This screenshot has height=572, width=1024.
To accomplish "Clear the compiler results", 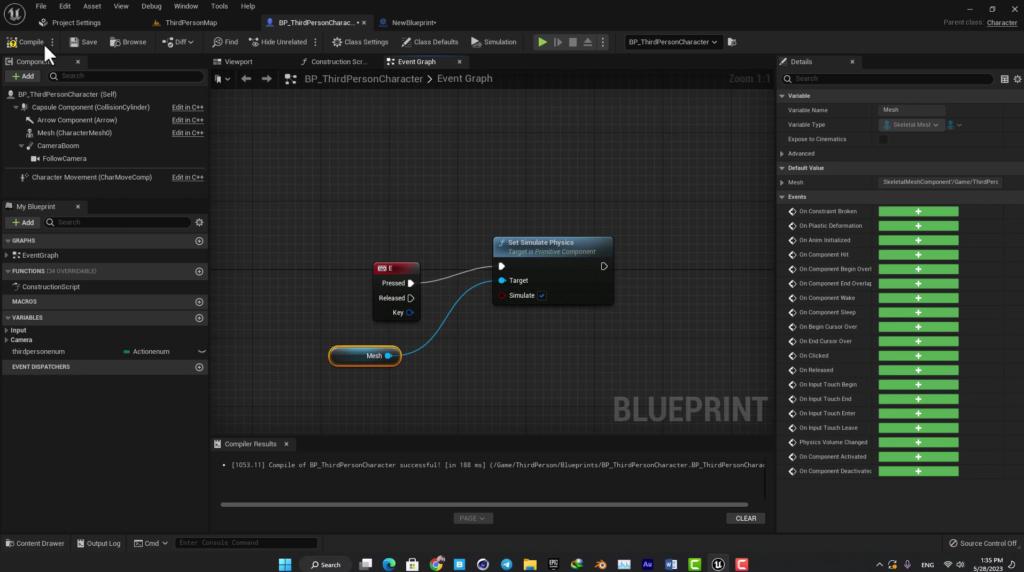I will click(x=746, y=518).
